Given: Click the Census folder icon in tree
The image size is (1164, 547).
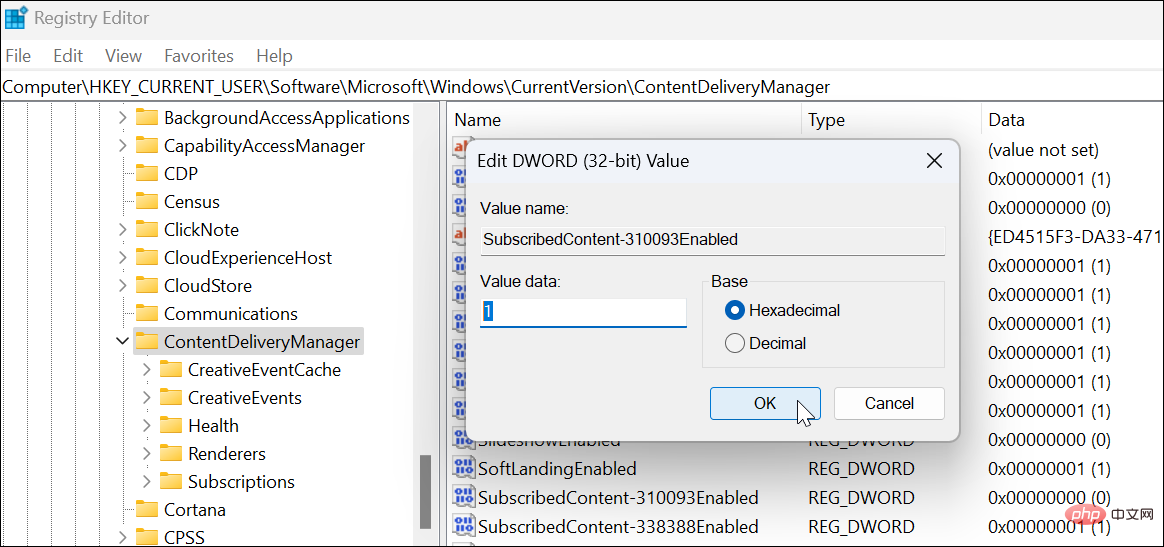Looking at the screenshot, I should [x=147, y=202].
